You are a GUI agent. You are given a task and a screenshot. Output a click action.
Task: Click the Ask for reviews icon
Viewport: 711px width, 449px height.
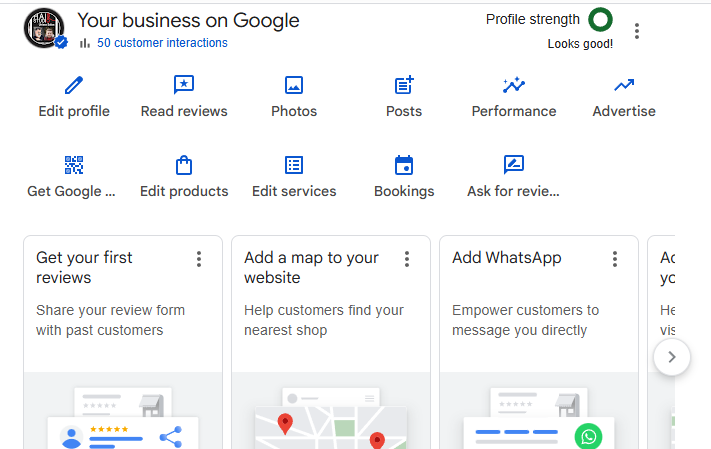point(514,165)
